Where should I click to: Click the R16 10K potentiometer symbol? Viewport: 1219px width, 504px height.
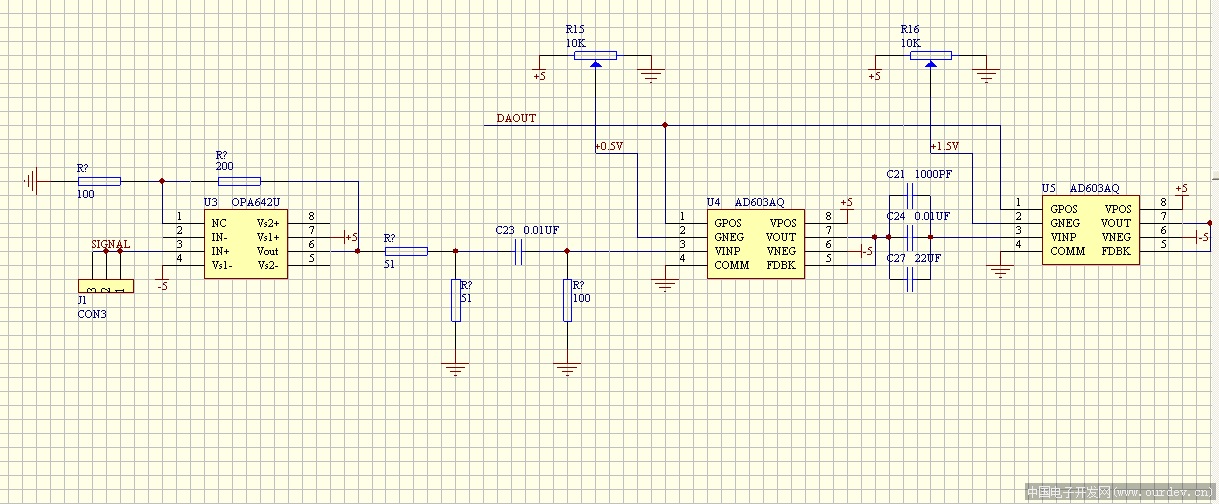click(931, 57)
